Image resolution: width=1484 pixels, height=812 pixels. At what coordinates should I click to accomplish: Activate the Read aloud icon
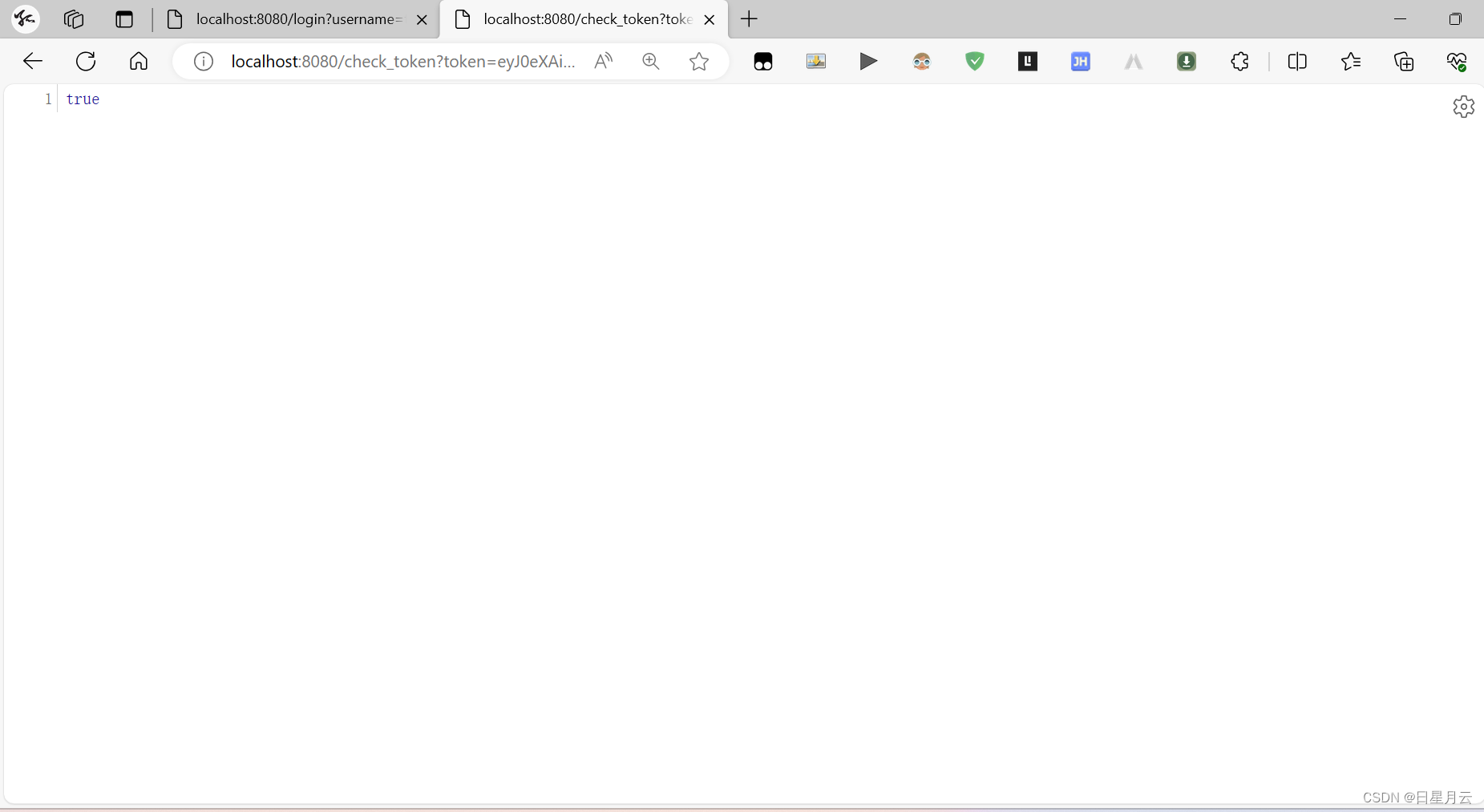(604, 61)
